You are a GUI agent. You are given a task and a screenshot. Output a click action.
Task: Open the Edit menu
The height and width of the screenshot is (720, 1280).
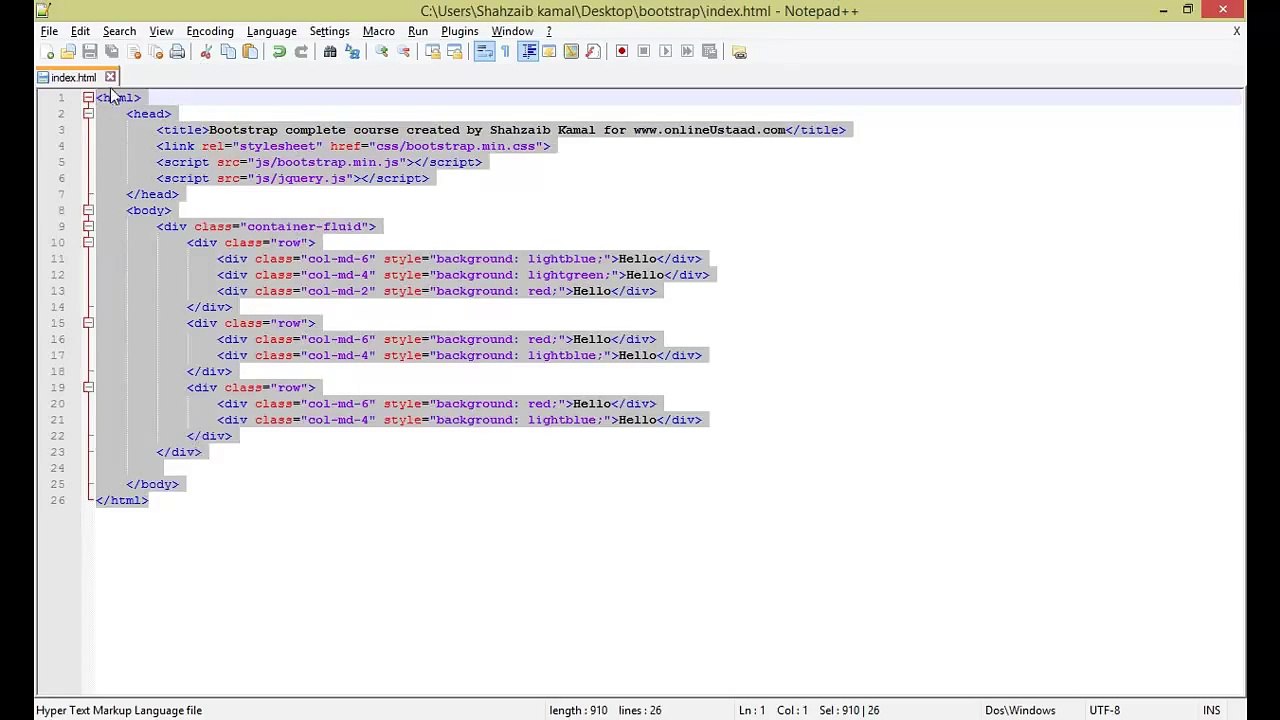click(x=80, y=31)
